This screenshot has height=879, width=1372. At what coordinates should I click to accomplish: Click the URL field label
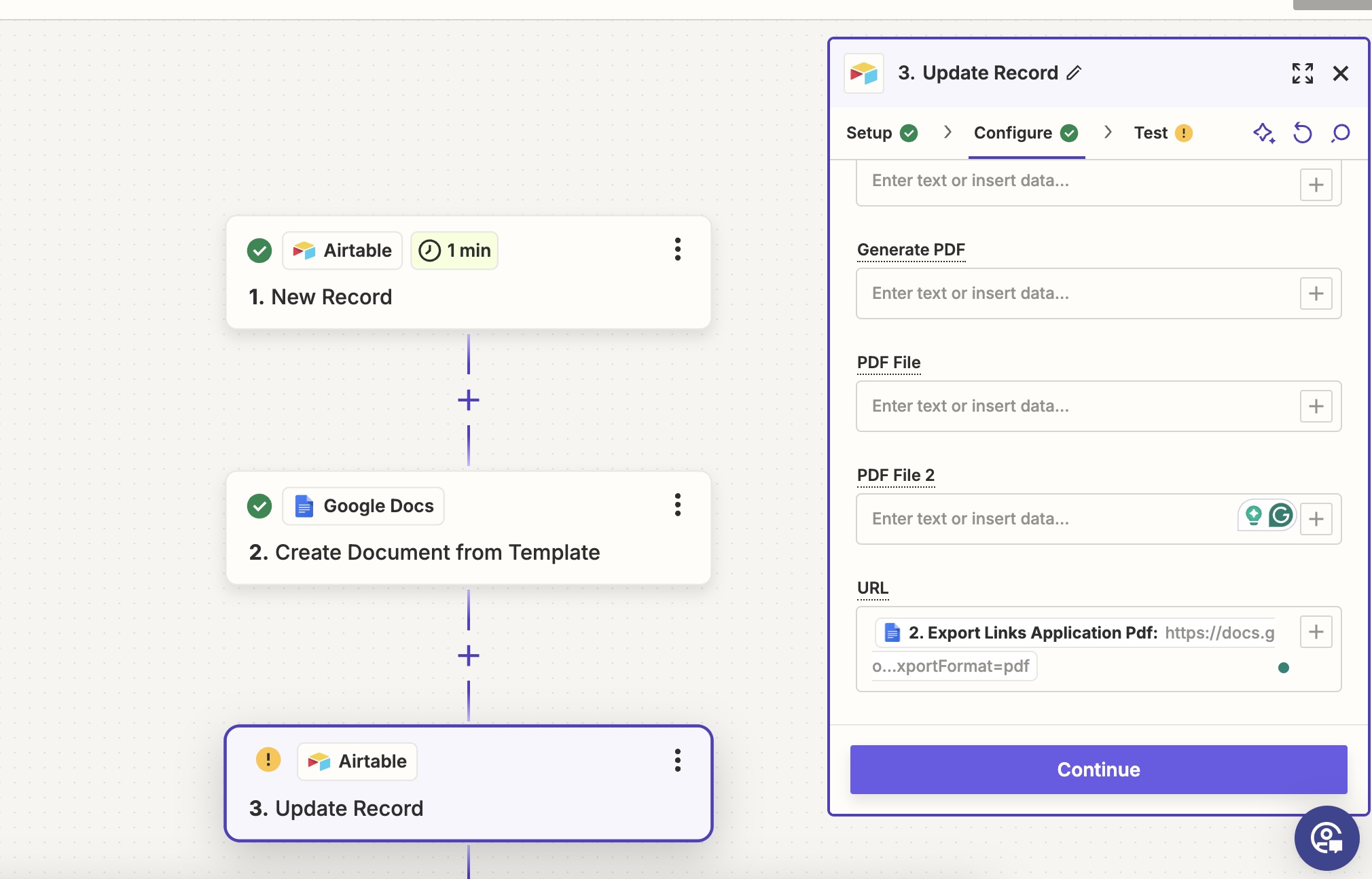click(x=873, y=588)
